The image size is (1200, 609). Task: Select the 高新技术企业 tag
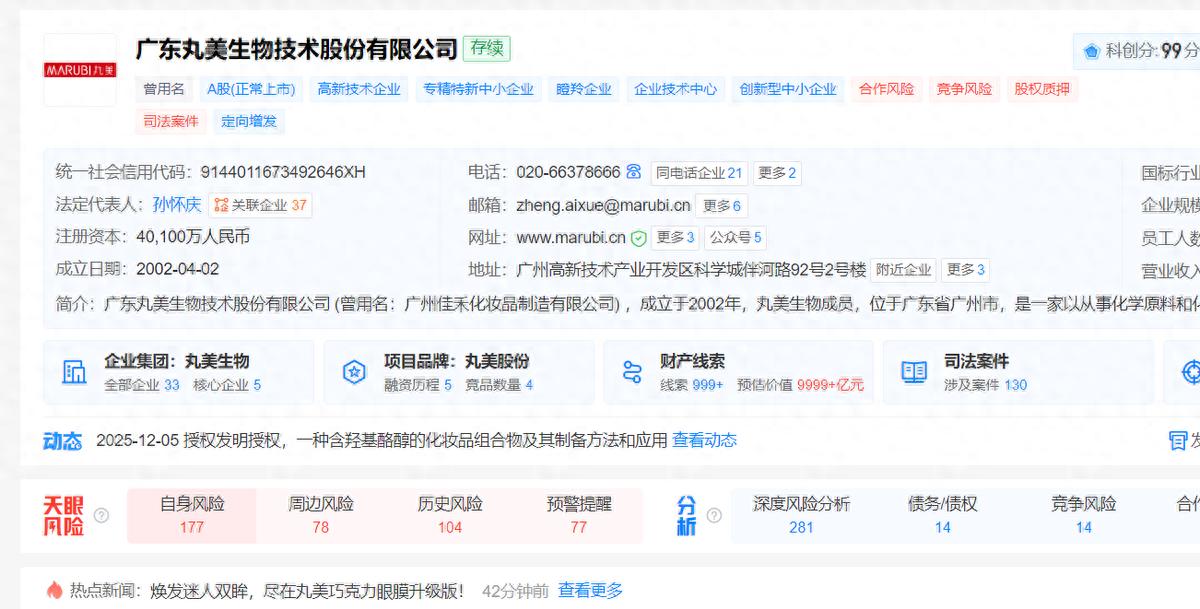click(359, 89)
